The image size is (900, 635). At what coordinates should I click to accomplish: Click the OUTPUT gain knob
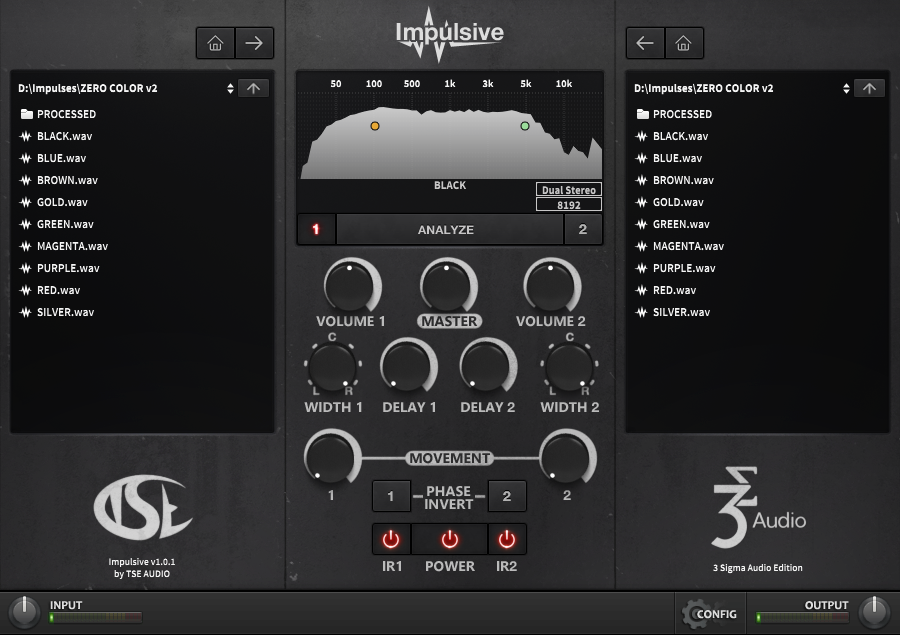point(874,611)
